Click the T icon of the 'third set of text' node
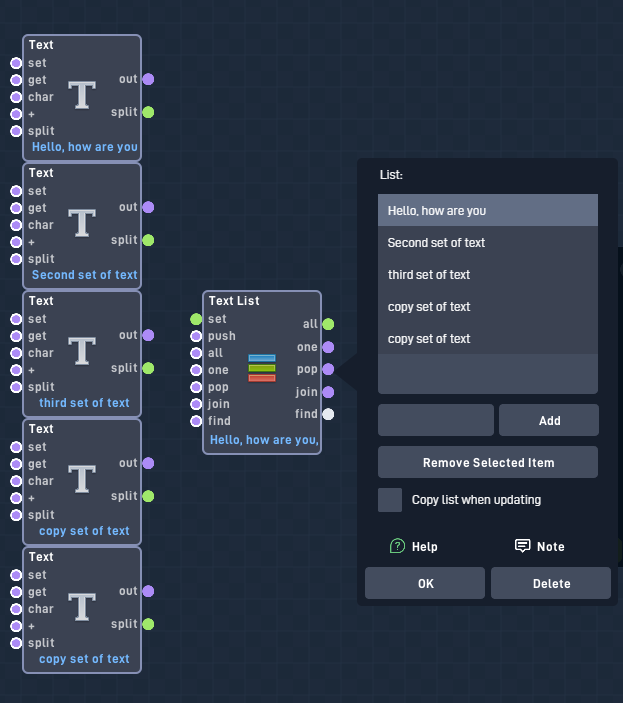This screenshot has width=623, height=703. (x=82, y=351)
